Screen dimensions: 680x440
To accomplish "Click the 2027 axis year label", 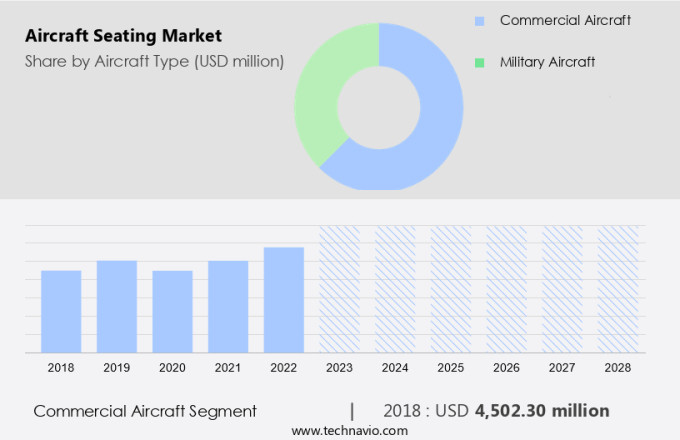I will tap(562, 368).
